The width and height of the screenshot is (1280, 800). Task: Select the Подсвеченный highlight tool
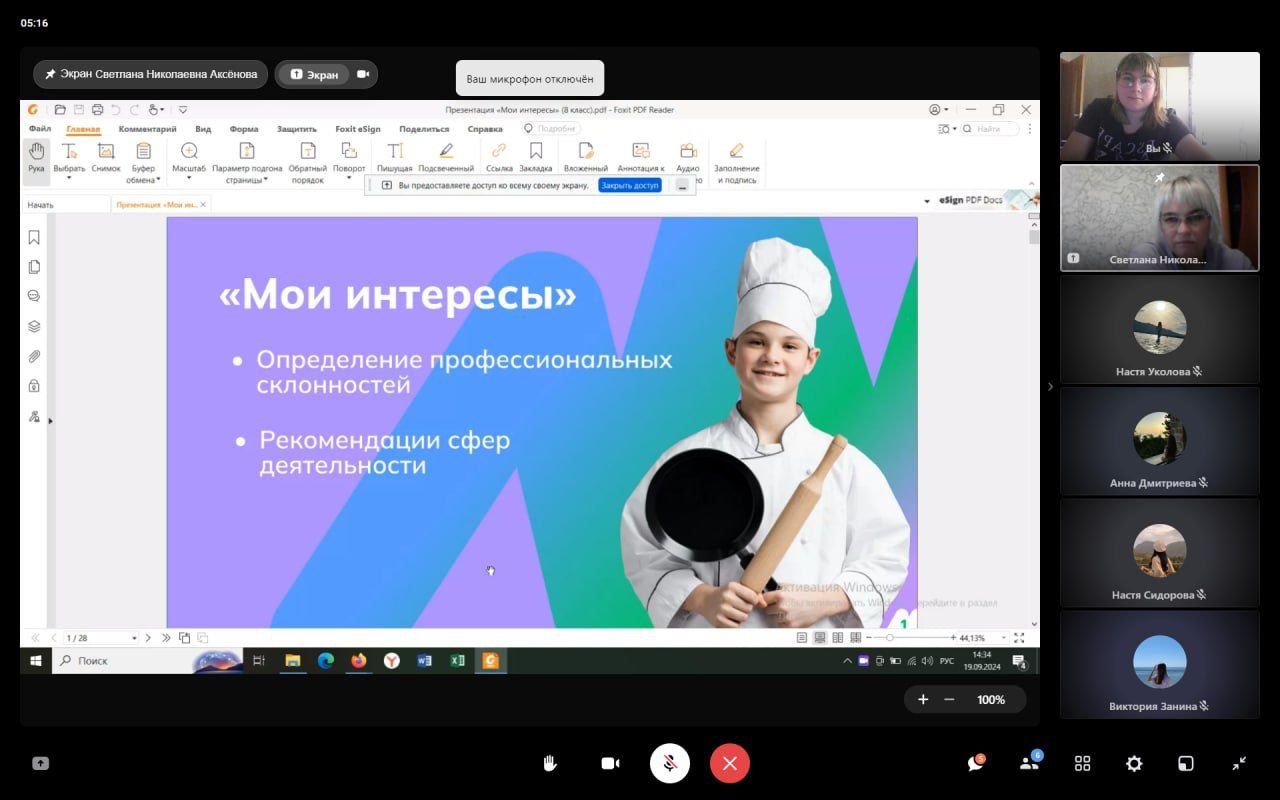click(x=446, y=158)
